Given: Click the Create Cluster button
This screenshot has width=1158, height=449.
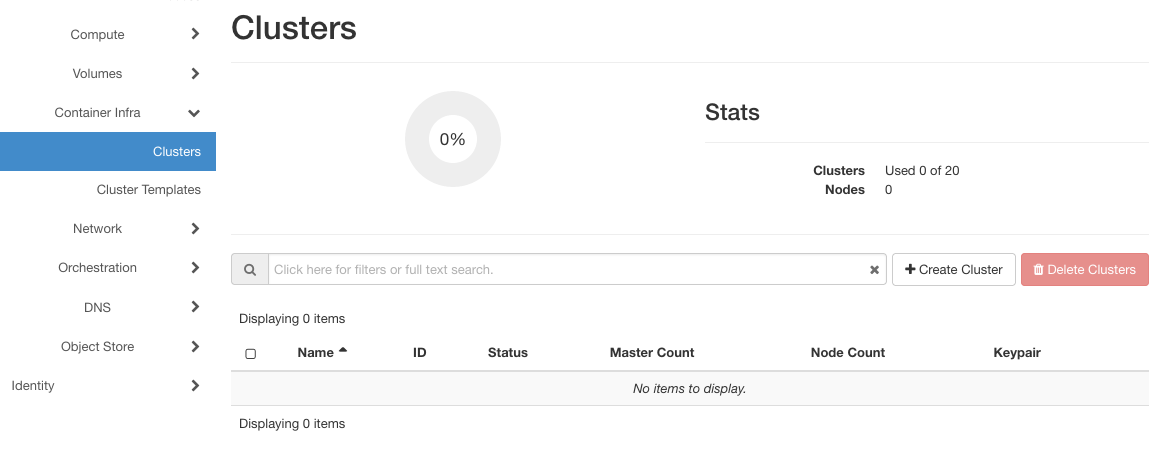Looking at the screenshot, I should click(x=953, y=270).
